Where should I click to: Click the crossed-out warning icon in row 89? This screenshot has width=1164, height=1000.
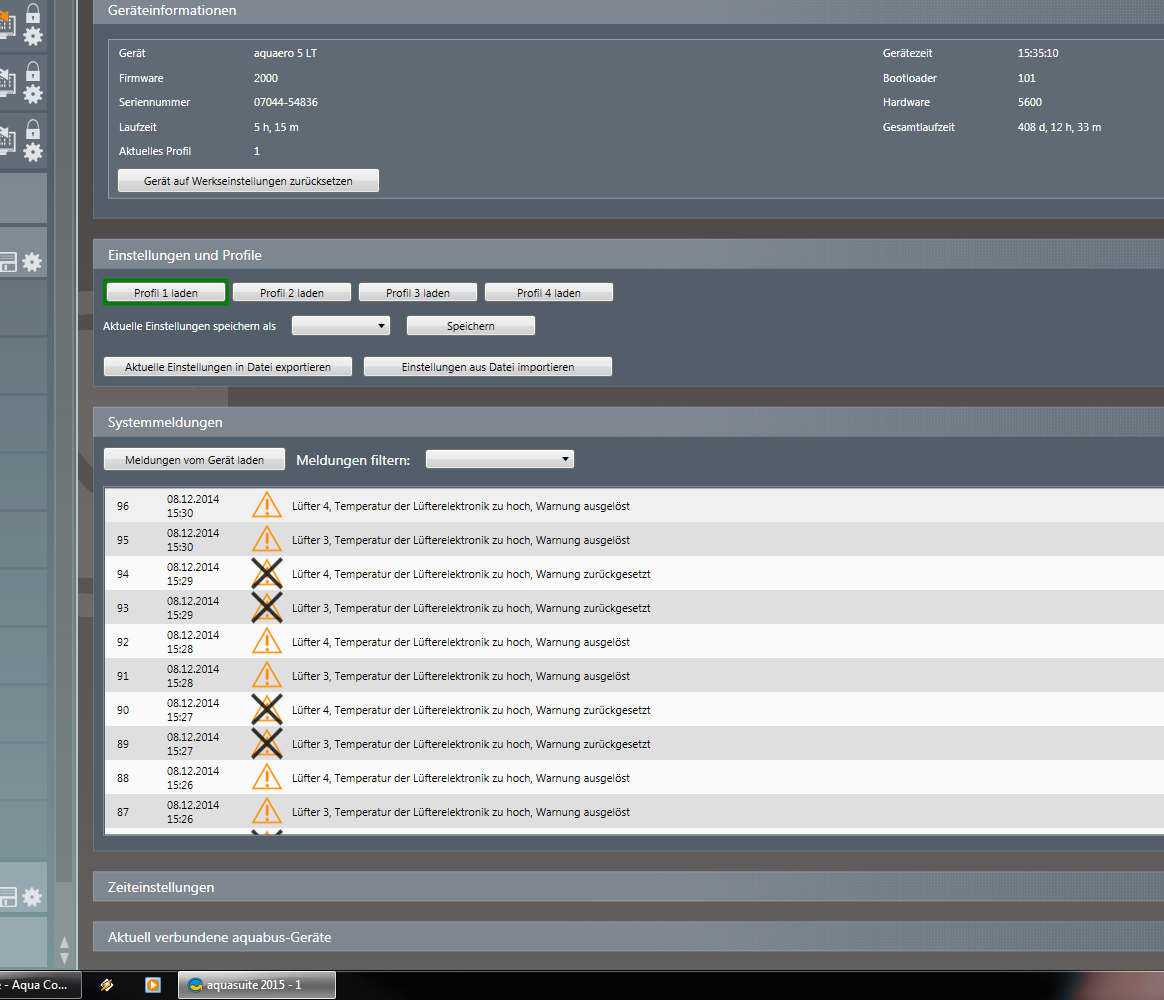click(267, 744)
